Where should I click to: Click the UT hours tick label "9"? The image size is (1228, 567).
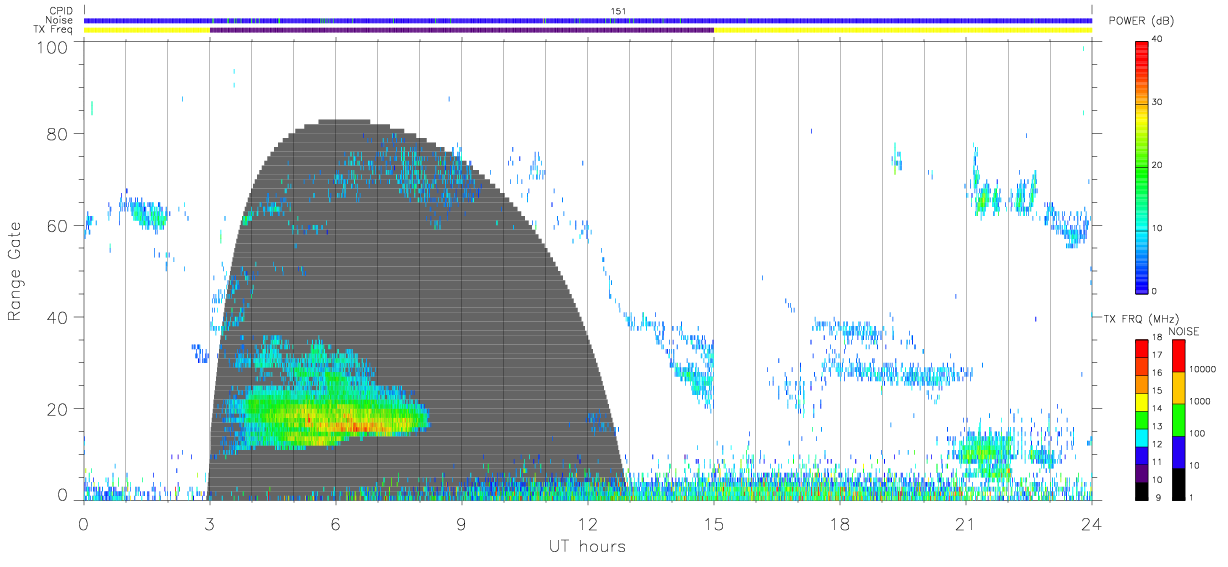461,524
